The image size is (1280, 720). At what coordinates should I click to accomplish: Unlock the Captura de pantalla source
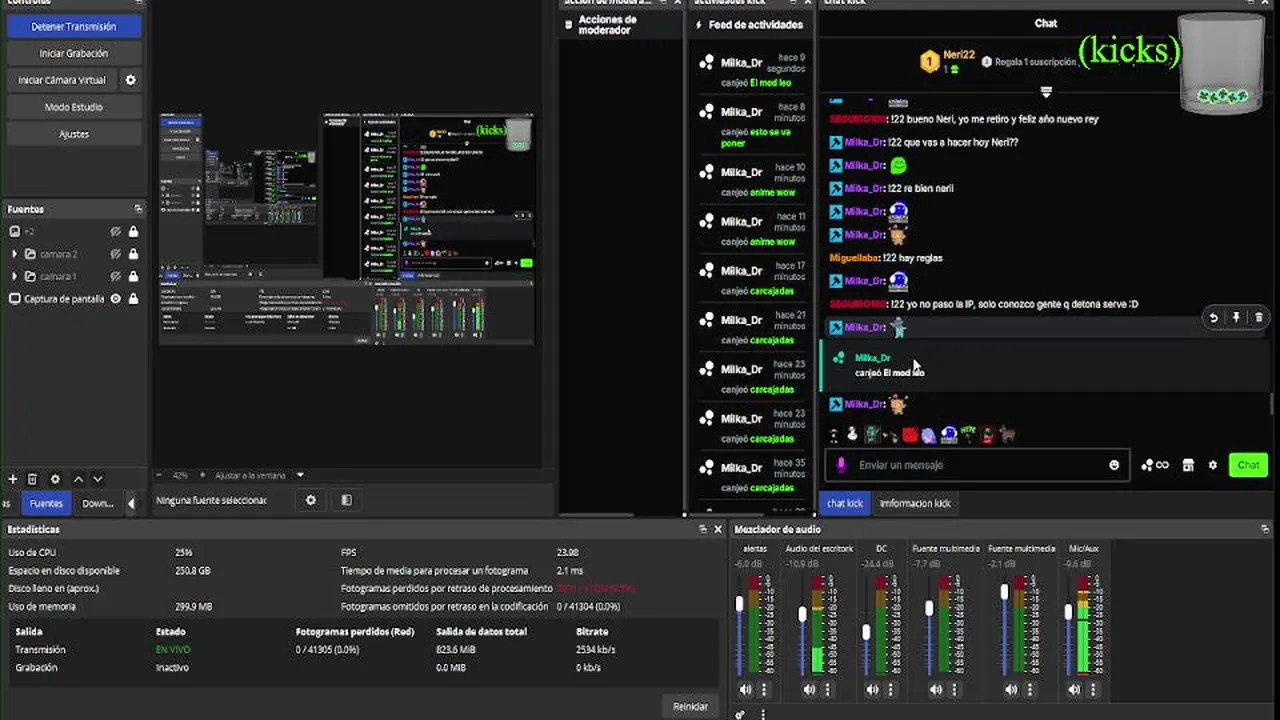point(133,299)
